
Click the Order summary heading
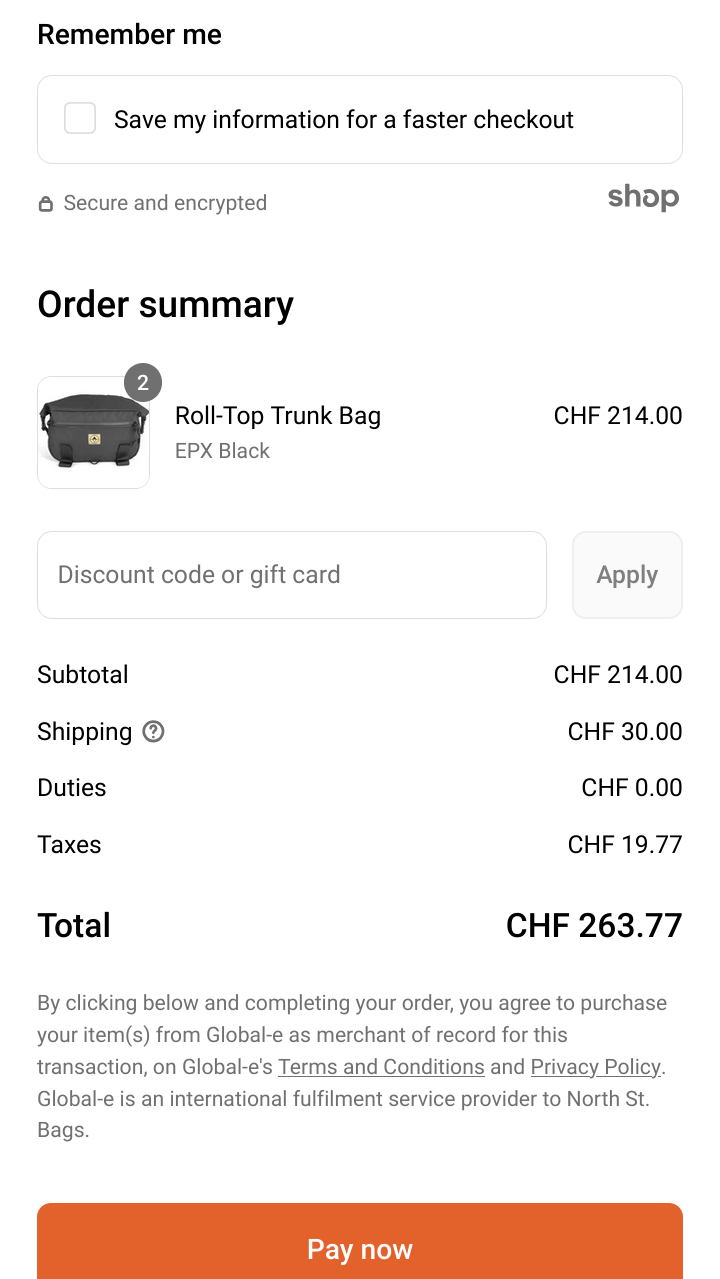point(166,305)
